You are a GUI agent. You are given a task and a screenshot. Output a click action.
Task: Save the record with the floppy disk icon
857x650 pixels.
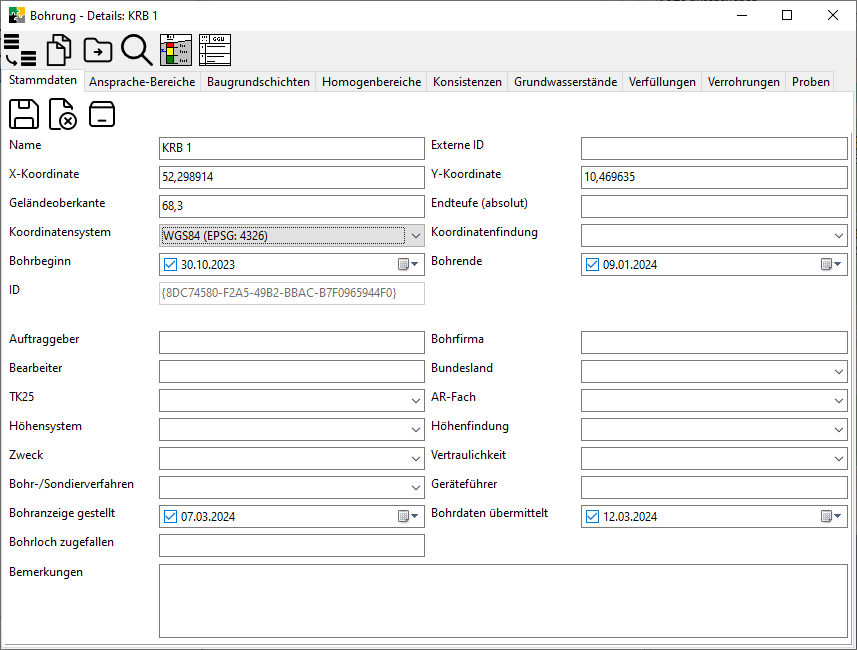24,114
